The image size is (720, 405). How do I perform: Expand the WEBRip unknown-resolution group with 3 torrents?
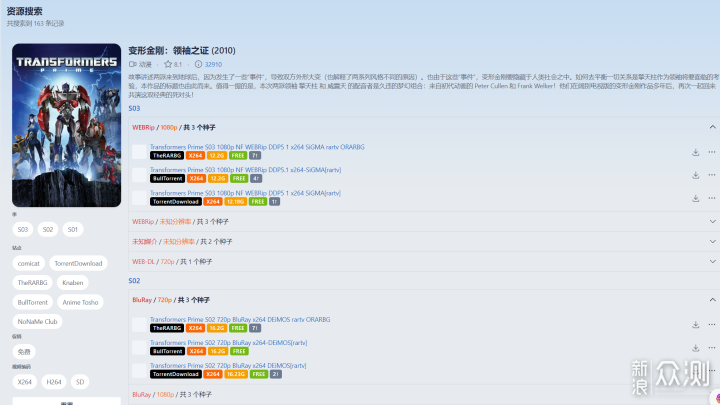[x=712, y=221]
